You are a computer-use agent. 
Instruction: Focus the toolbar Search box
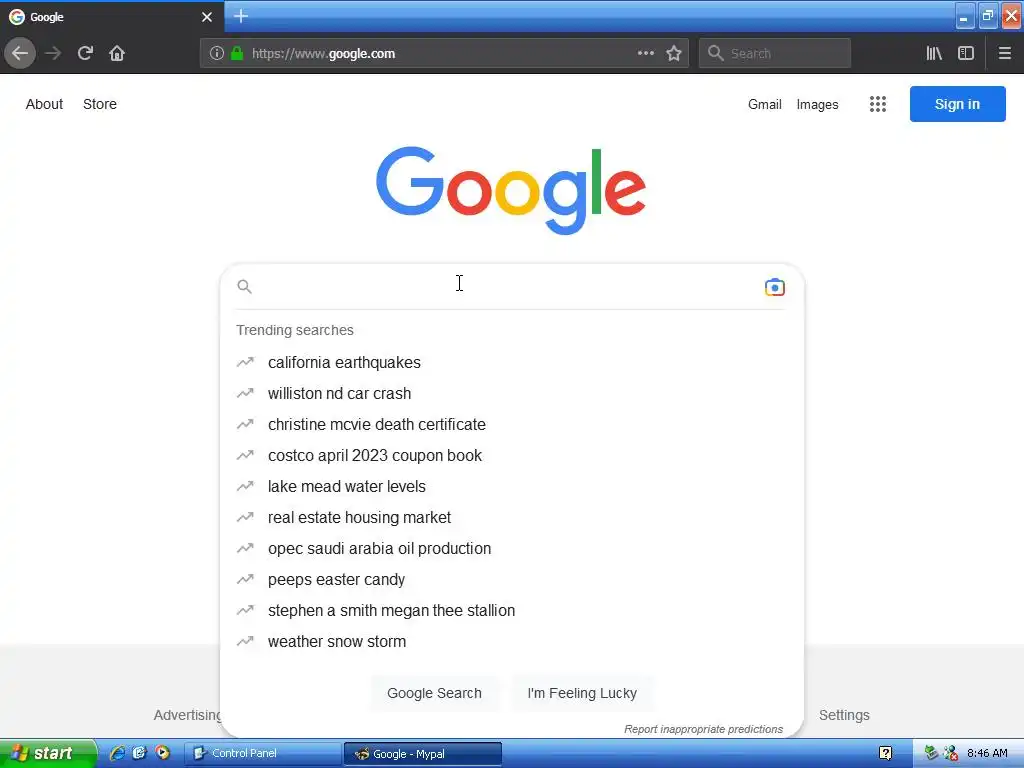coord(775,54)
